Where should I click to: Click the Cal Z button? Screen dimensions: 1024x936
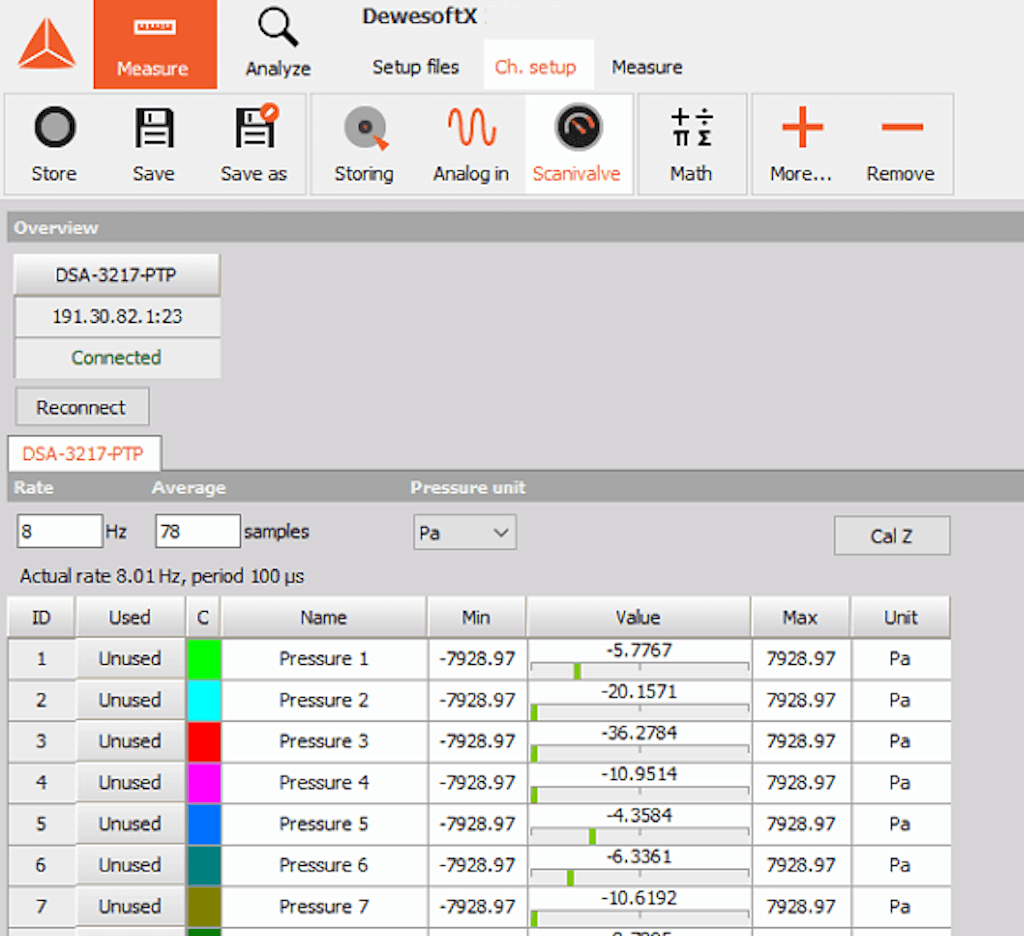coord(891,536)
